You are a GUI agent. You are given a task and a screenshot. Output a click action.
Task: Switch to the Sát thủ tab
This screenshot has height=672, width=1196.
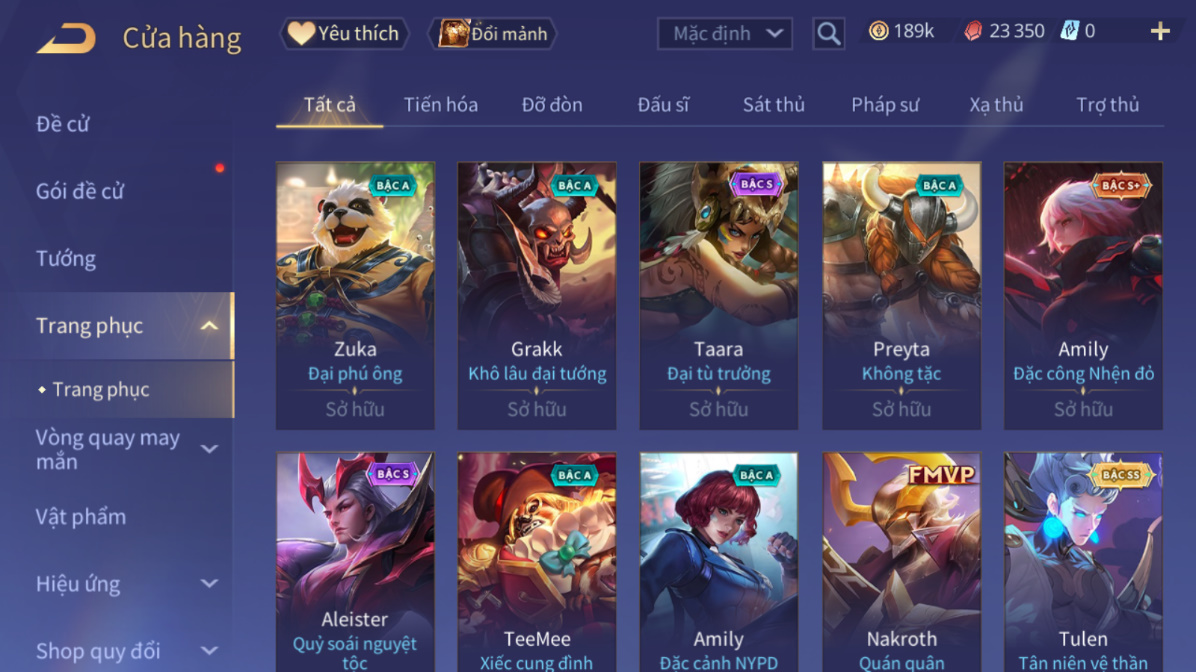(773, 104)
